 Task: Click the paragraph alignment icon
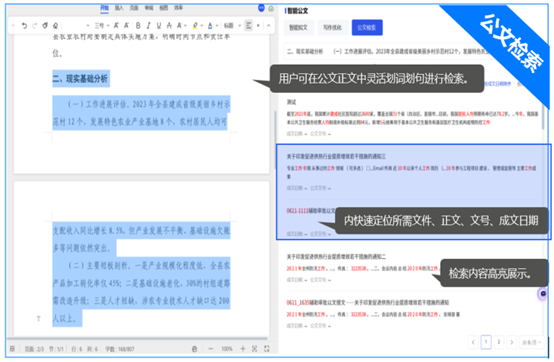coord(249,25)
